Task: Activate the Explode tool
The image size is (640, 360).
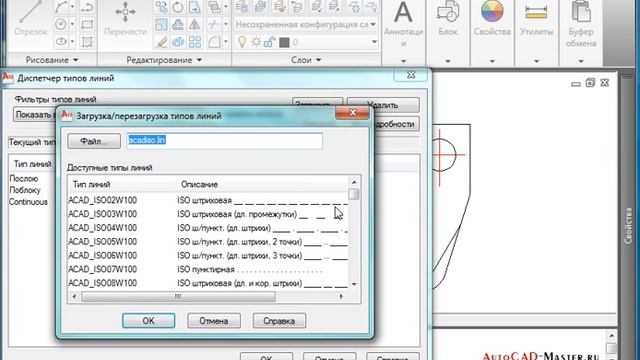Action: pyautogui.click(x=178, y=42)
